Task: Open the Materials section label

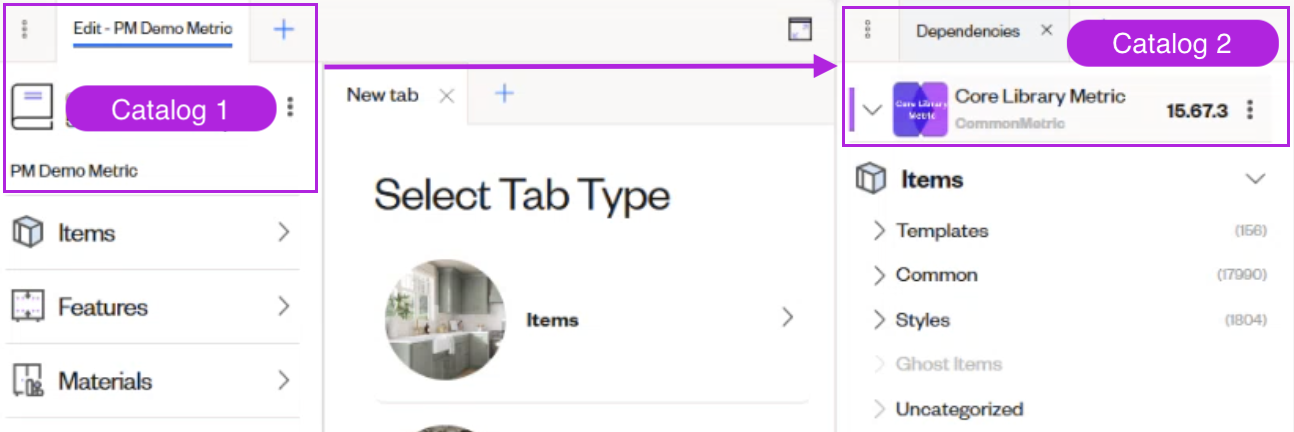Action: (x=105, y=381)
